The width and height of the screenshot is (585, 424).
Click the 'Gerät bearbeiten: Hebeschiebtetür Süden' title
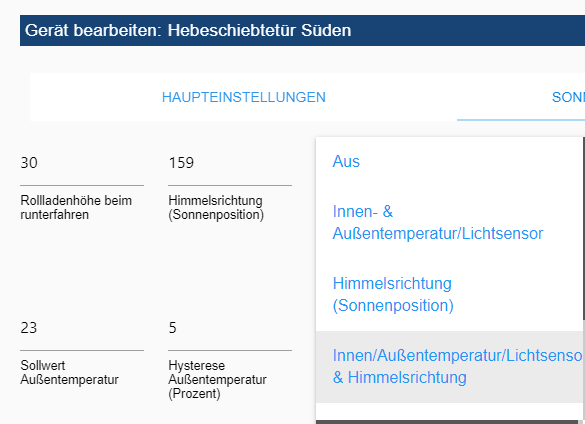(188, 31)
